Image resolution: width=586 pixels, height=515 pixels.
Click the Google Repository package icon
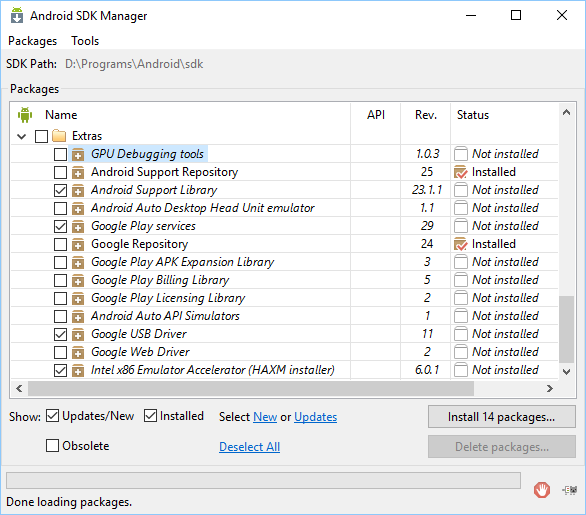(78, 244)
